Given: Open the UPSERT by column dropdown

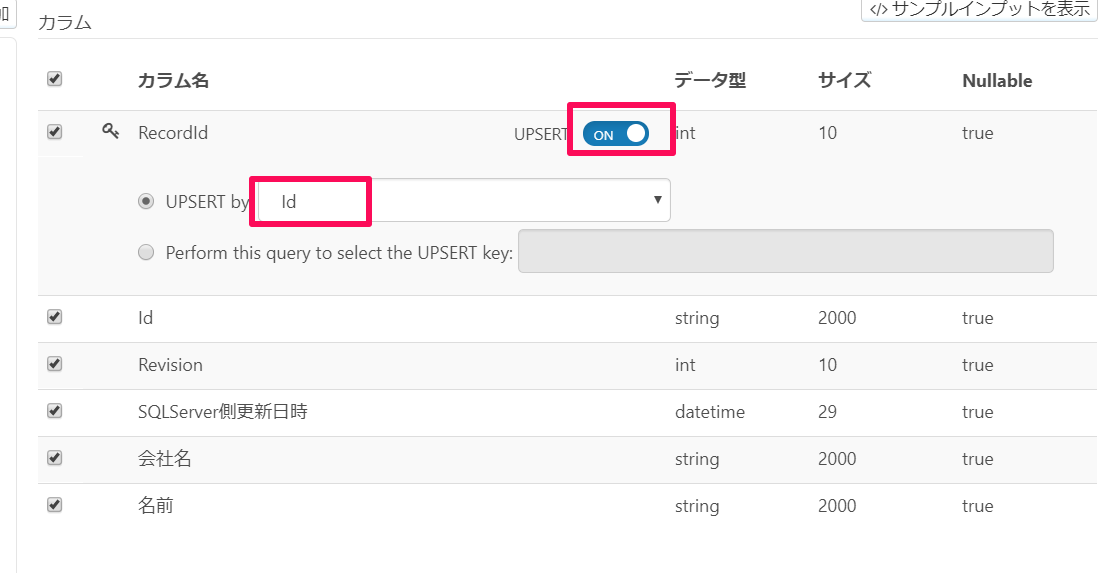Looking at the screenshot, I should click(x=463, y=201).
